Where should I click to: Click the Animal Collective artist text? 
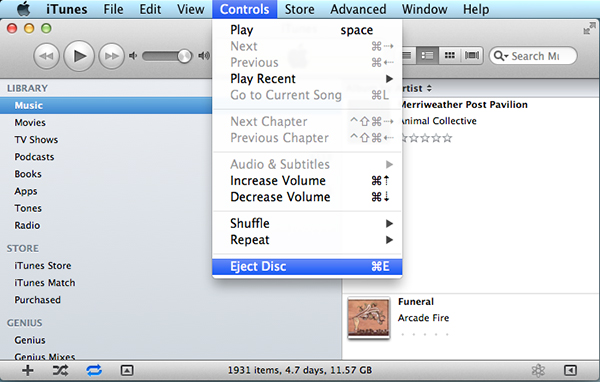pos(439,121)
